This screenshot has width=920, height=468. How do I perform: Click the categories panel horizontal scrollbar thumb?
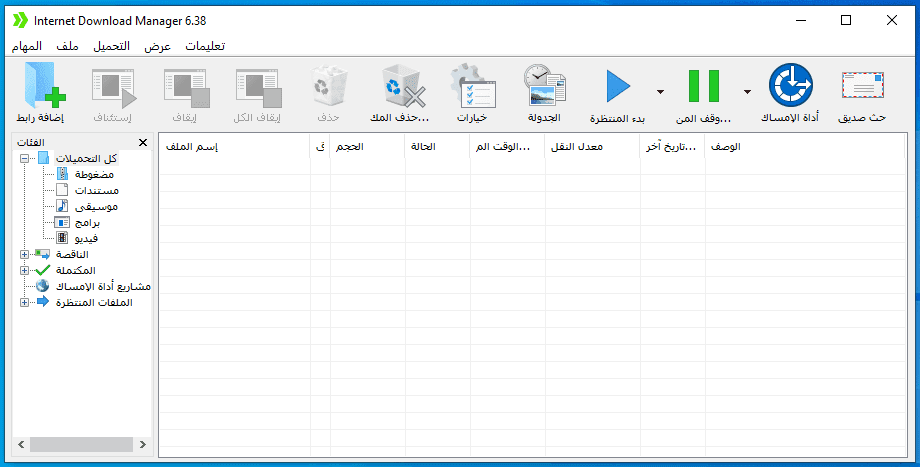pos(80,445)
